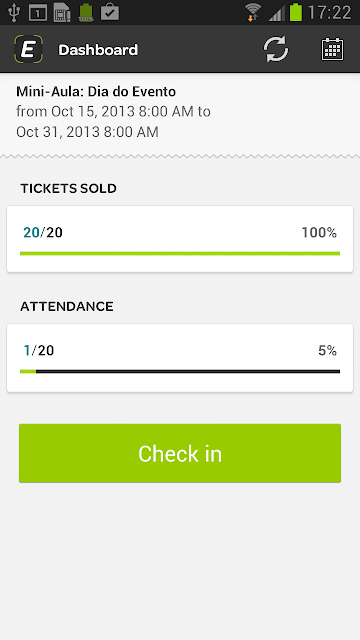This screenshot has height=640, width=360.
Task: Tap the green battery 100% notification icon
Action: click(86, 12)
